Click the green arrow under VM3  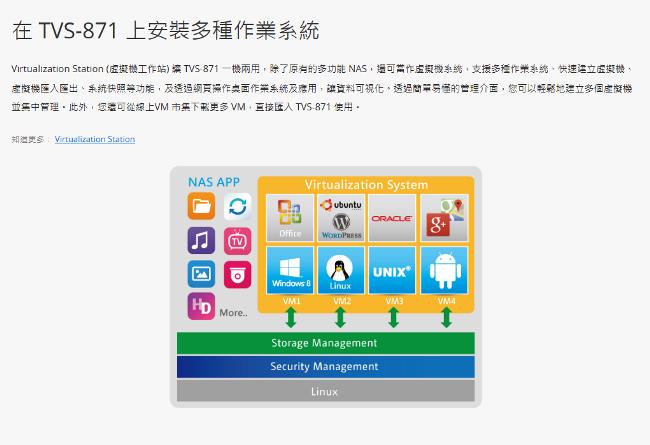(x=393, y=318)
